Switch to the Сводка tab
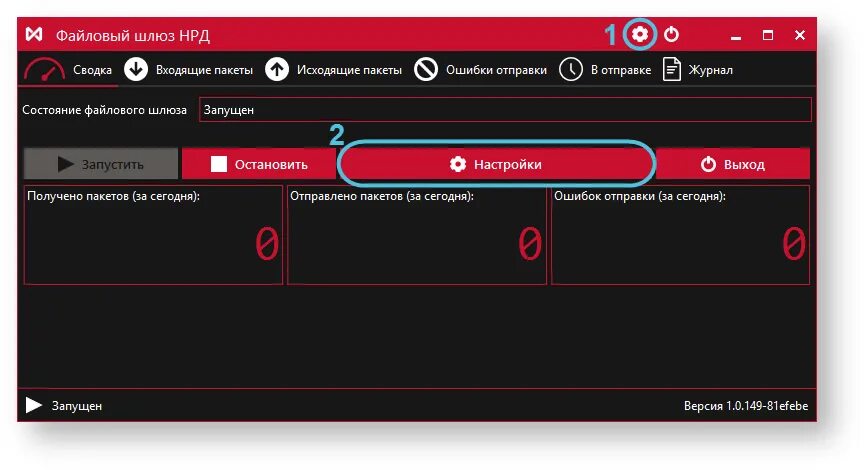The height and width of the screenshot is (470, 865). pos(68,70)
